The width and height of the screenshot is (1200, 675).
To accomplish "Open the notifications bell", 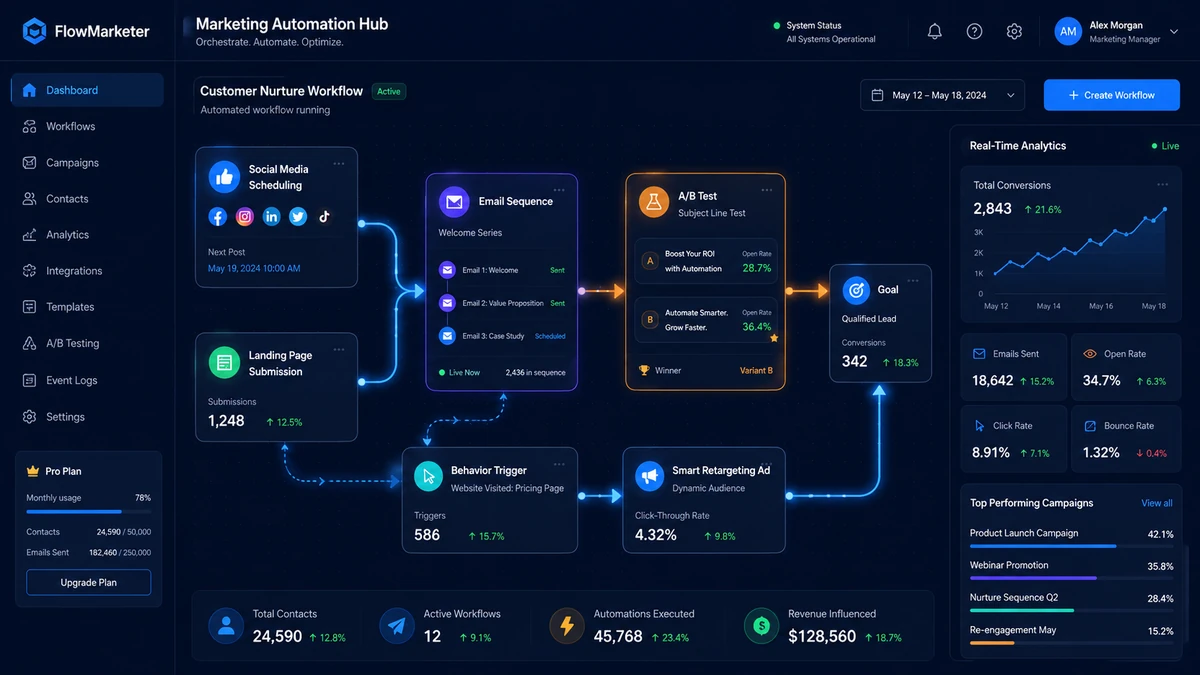I will (935, 32).
